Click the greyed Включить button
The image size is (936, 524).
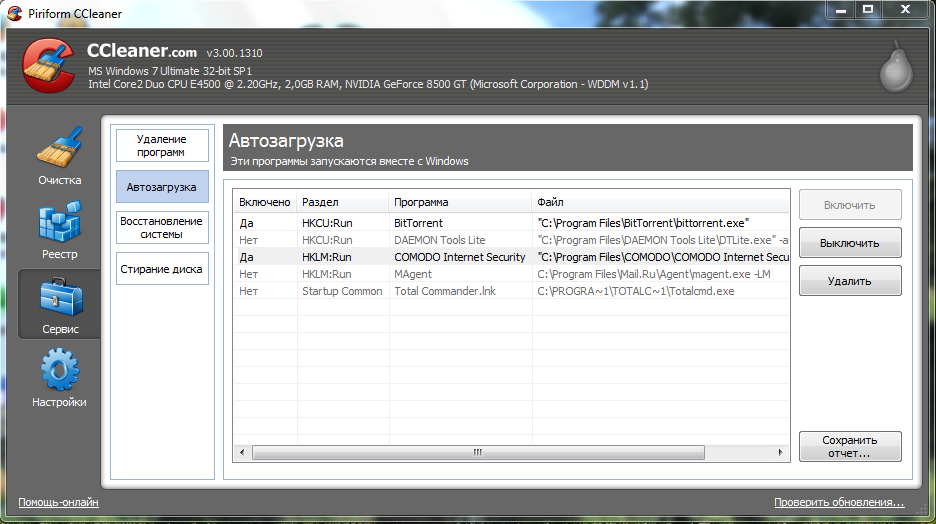click(x=850, y=205)
